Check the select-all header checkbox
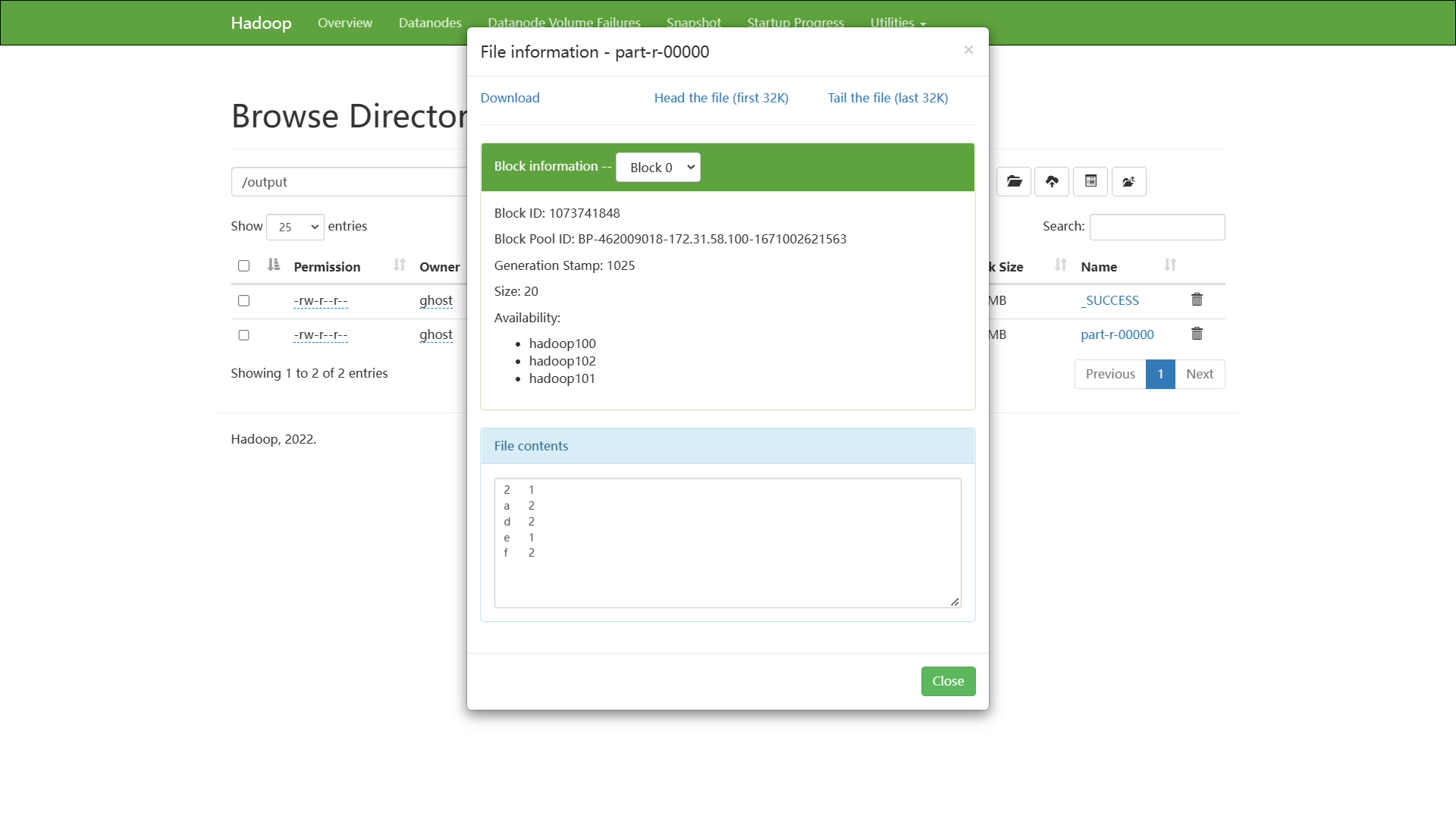Viewport: 1456px width, 819px height. (x=243, y=266)
